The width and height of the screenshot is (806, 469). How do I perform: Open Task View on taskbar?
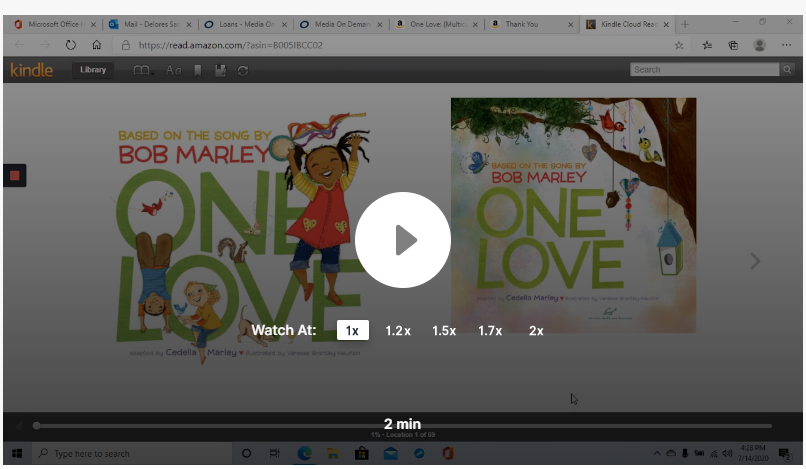(275, 454)
